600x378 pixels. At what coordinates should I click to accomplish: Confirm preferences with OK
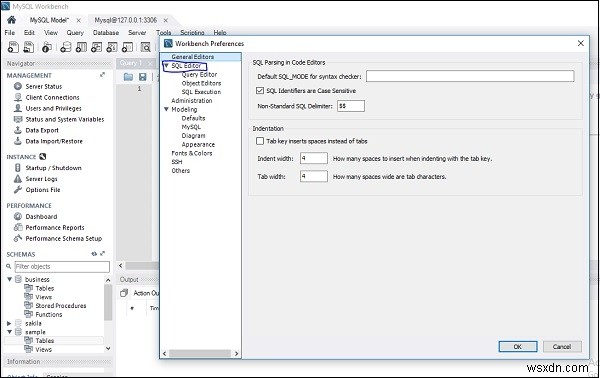(518, 347)
